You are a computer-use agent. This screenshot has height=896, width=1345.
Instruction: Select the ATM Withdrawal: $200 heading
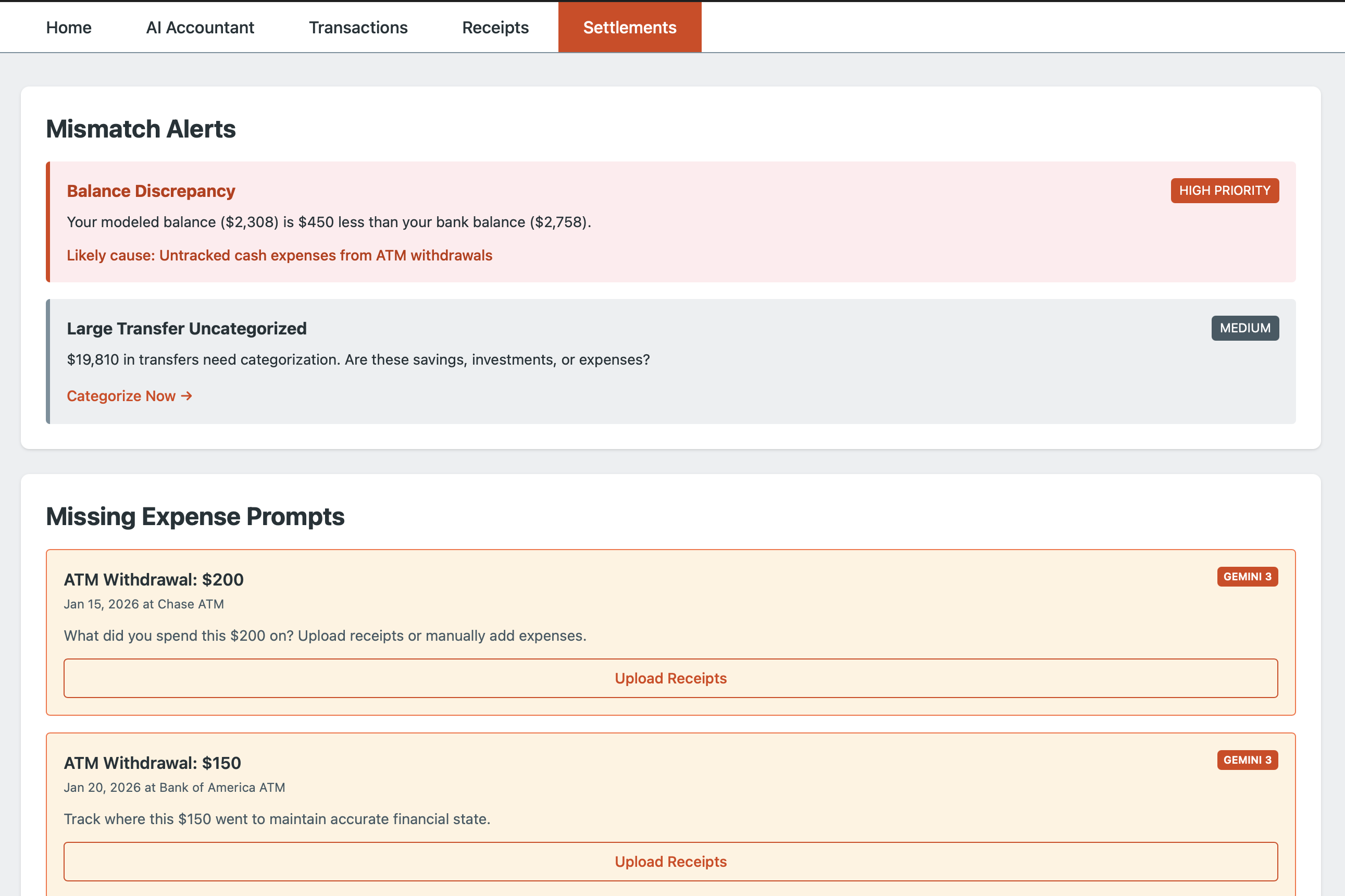pyautogui.click(x=154, y=580)
